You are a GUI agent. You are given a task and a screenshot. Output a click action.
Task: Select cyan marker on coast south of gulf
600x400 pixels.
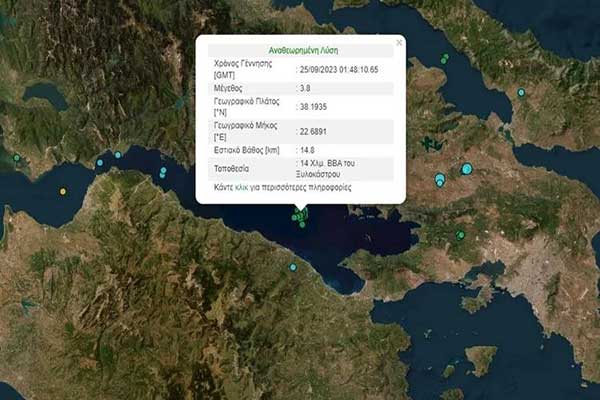(x=293, y=267)
